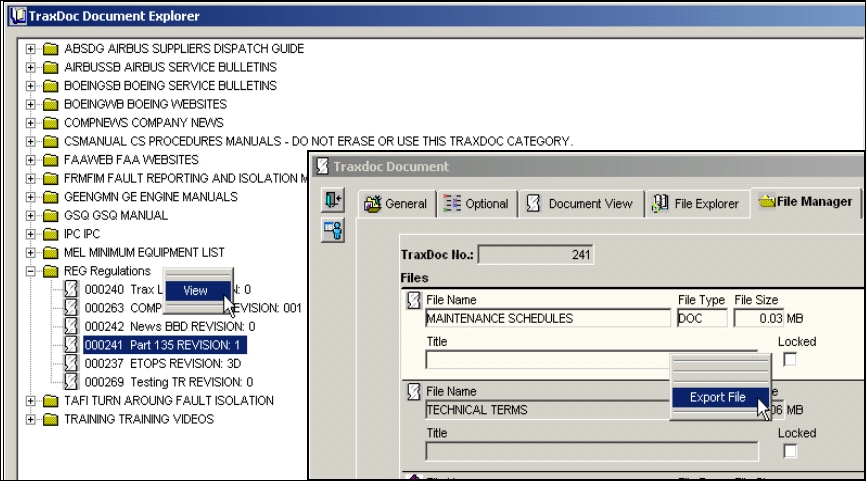Viewport: 866px width, 481px height.
Task: Switch to the Optional tab
Action: coord(477,204)
